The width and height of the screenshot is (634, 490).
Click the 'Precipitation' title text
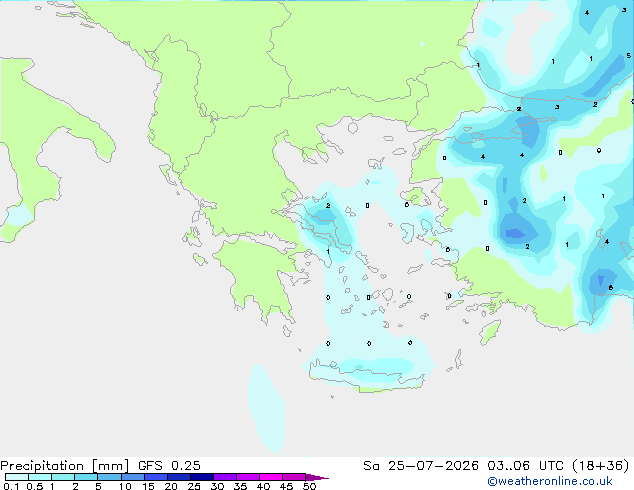coord(42,466)
